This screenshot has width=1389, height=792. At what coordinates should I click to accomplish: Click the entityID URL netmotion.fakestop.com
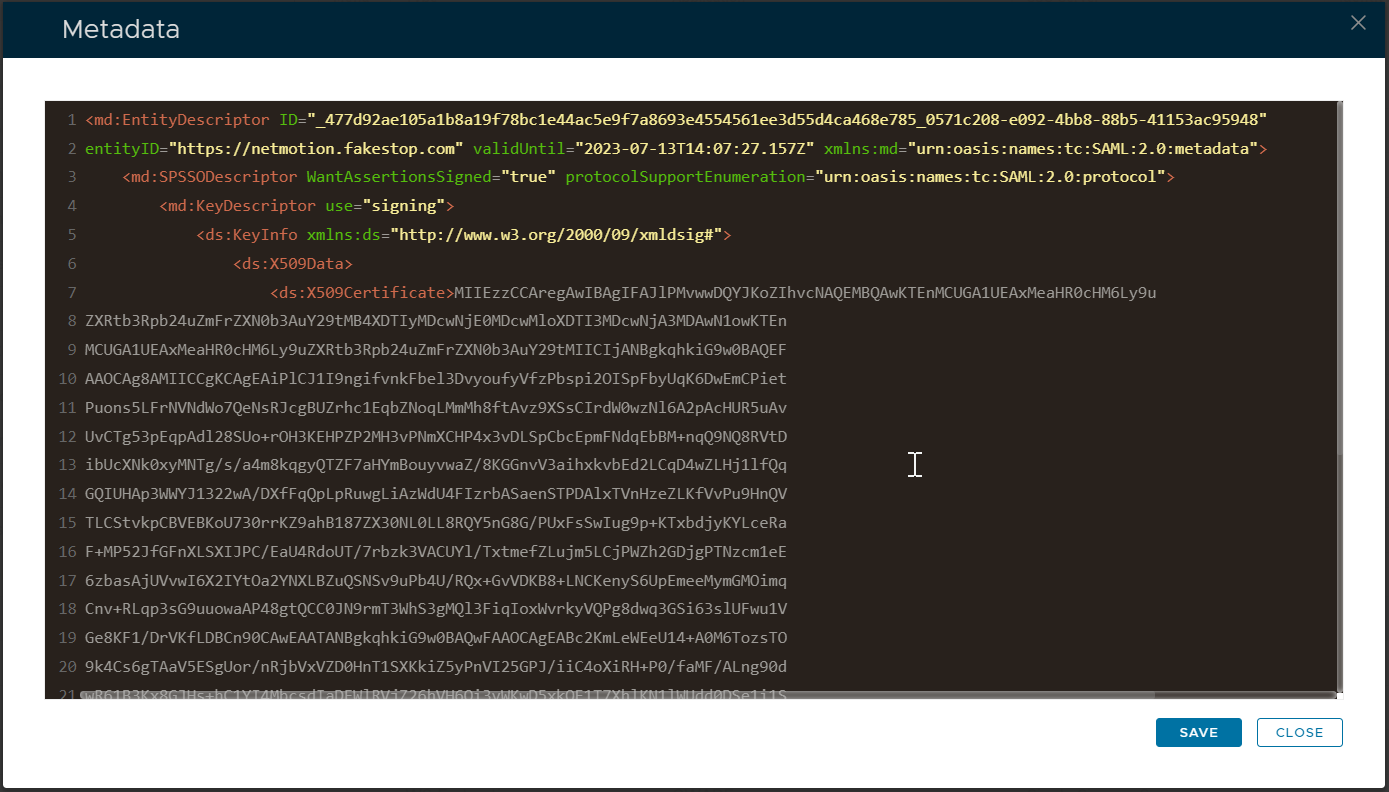click(316, 149)
